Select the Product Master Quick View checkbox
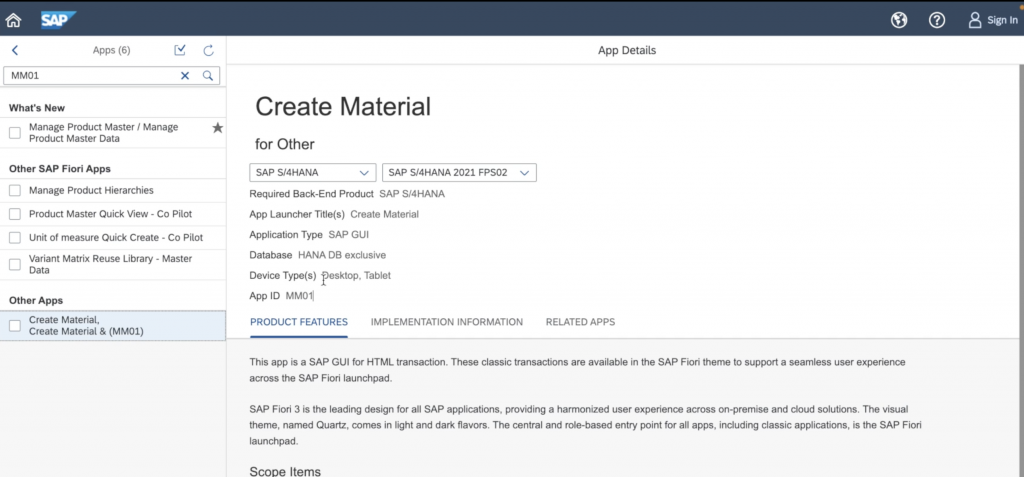The width and height of the screenshot is (1024, 477). 15,213
